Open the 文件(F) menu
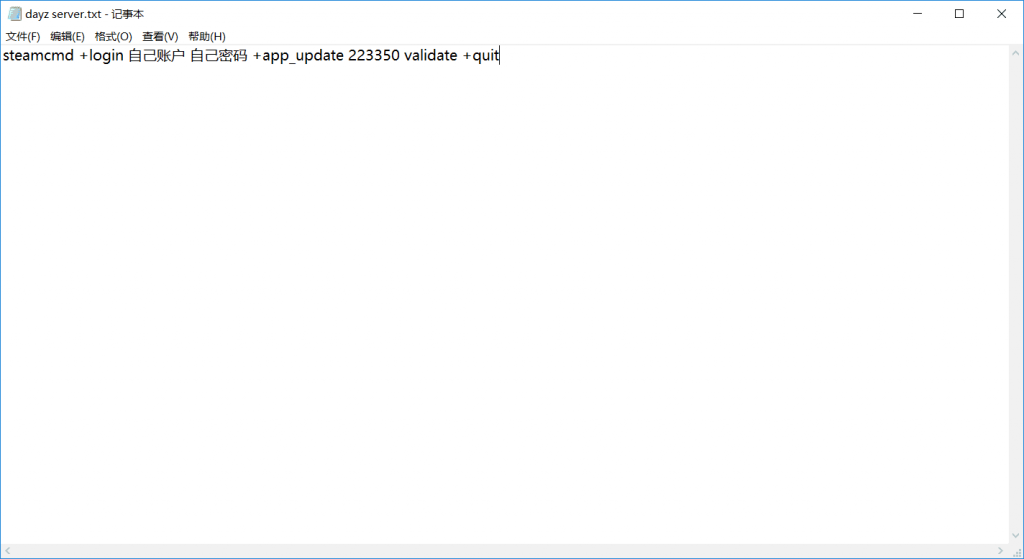 23,37
